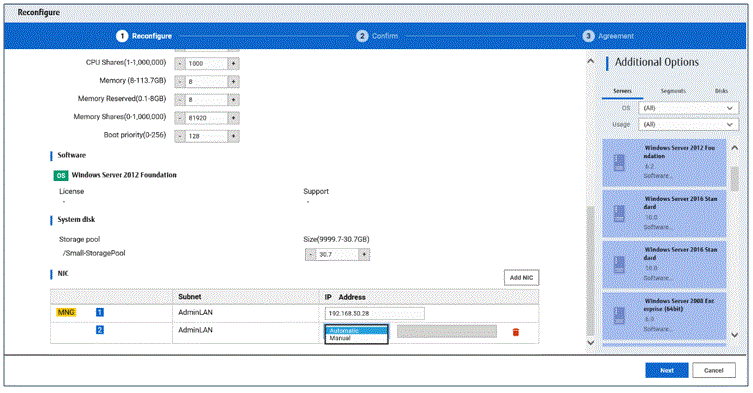The height and width of the screenshot is (393, 753).
Task: Go to step 2 Confirm
Action: (x=377, y=36)
